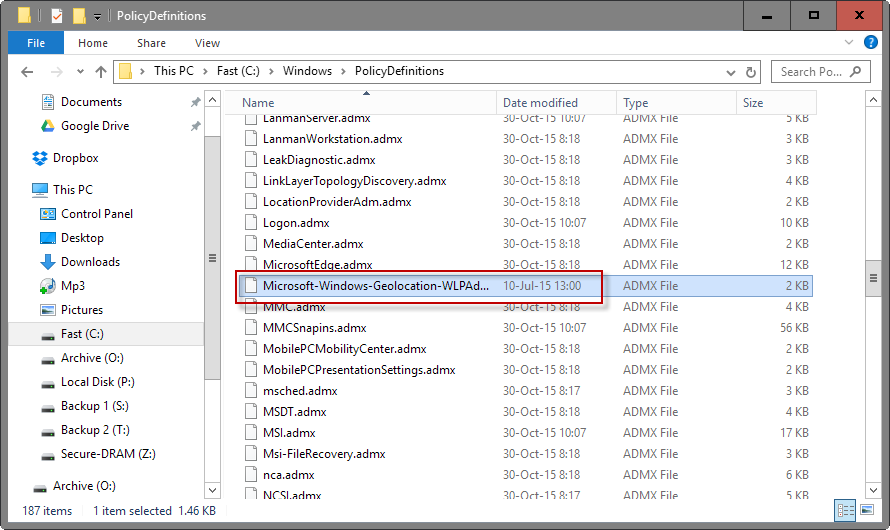890x530 pixels.
Task: Select LinkLayerTopologyDiscovery.admx file
Action: (355, 181)
